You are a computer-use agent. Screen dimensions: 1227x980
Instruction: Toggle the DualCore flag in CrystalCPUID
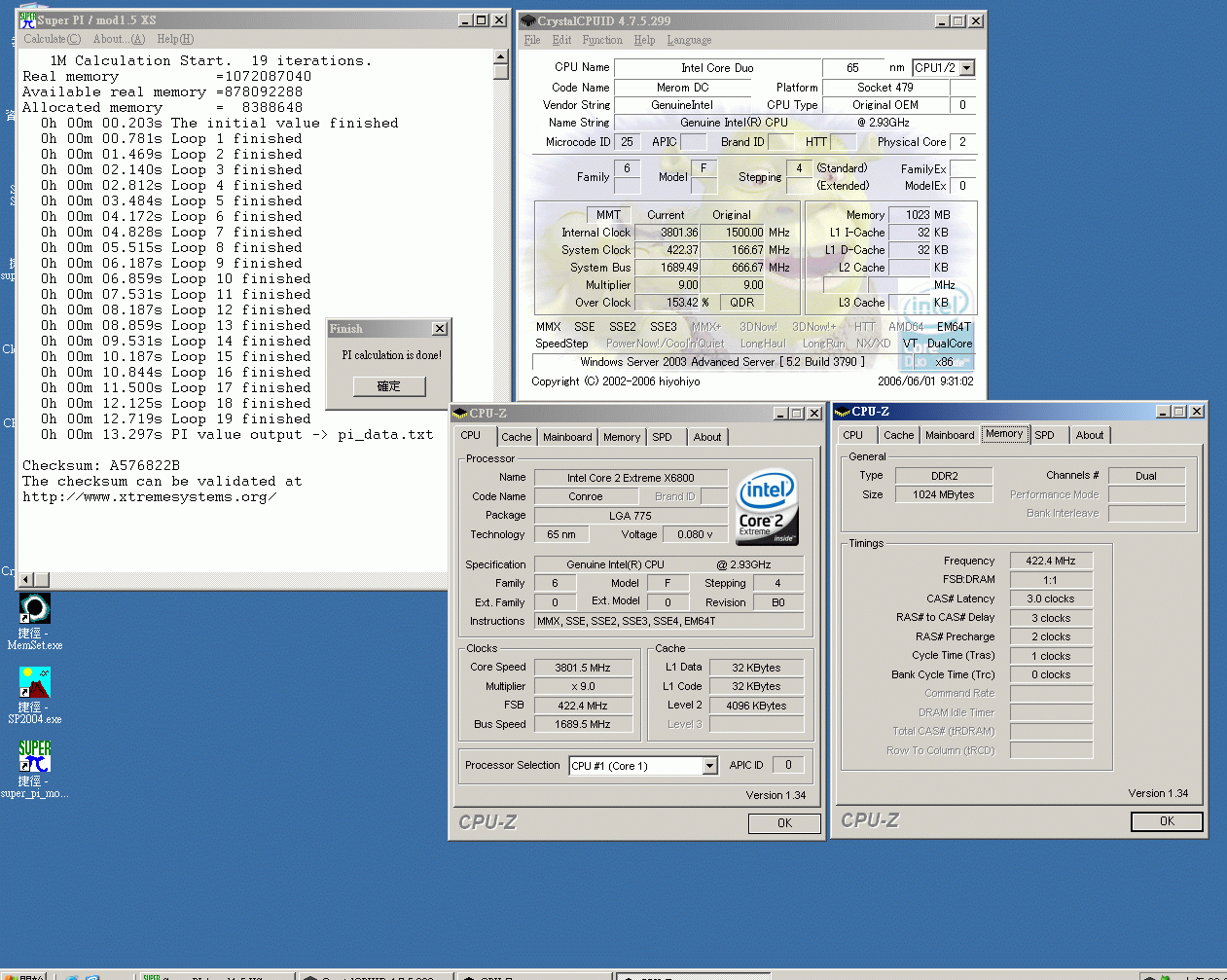951,344
